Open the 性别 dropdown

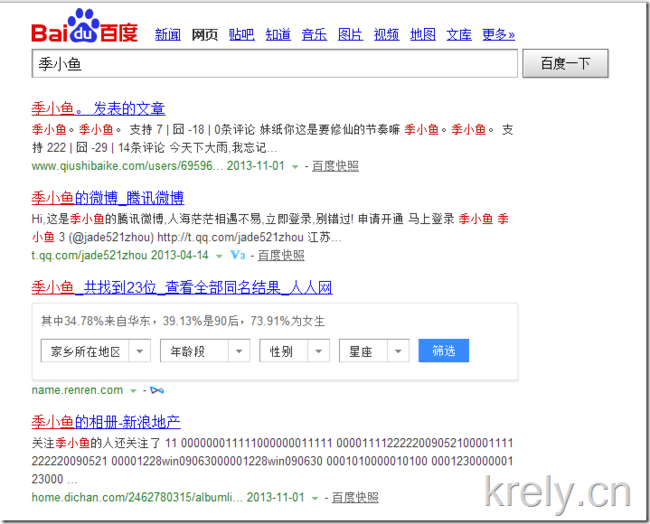294,351
